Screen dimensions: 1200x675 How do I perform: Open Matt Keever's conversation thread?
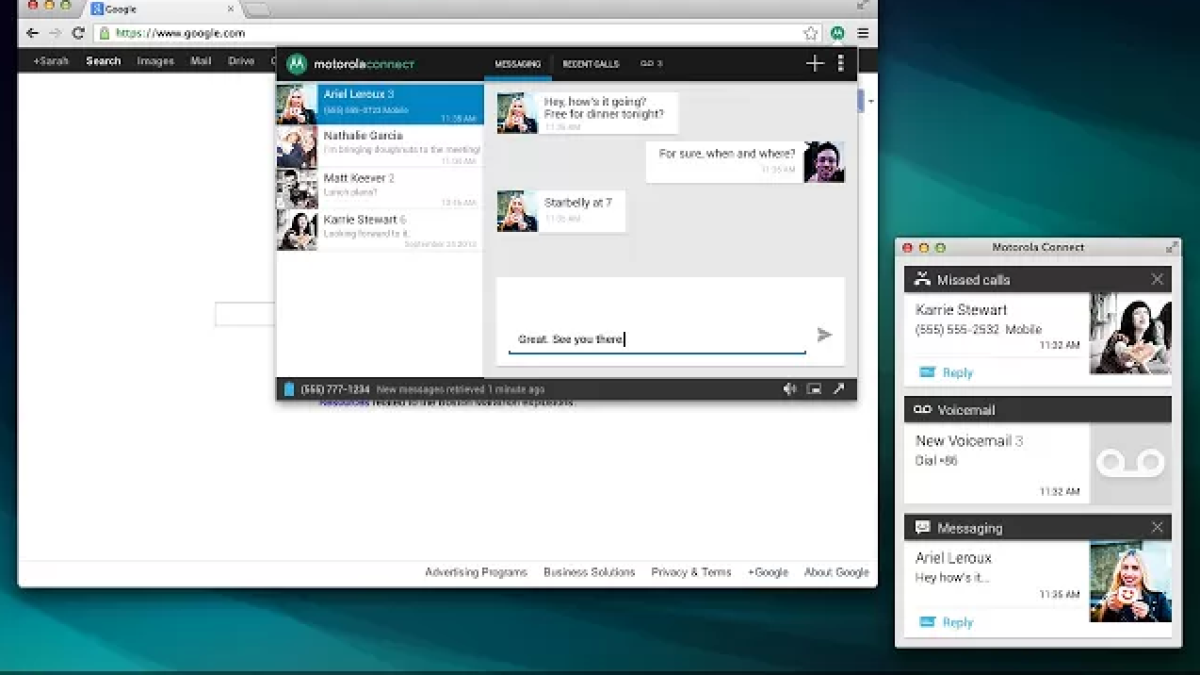380,188
